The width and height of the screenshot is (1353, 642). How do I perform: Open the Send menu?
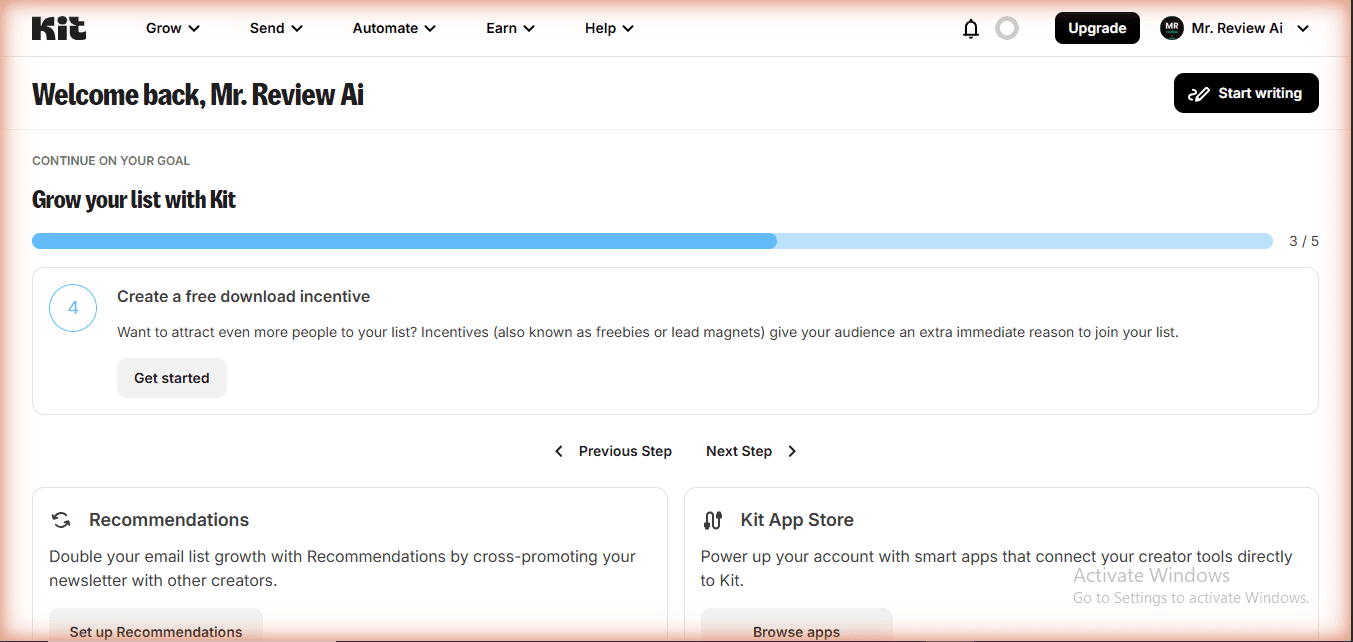tap(276, 28)
